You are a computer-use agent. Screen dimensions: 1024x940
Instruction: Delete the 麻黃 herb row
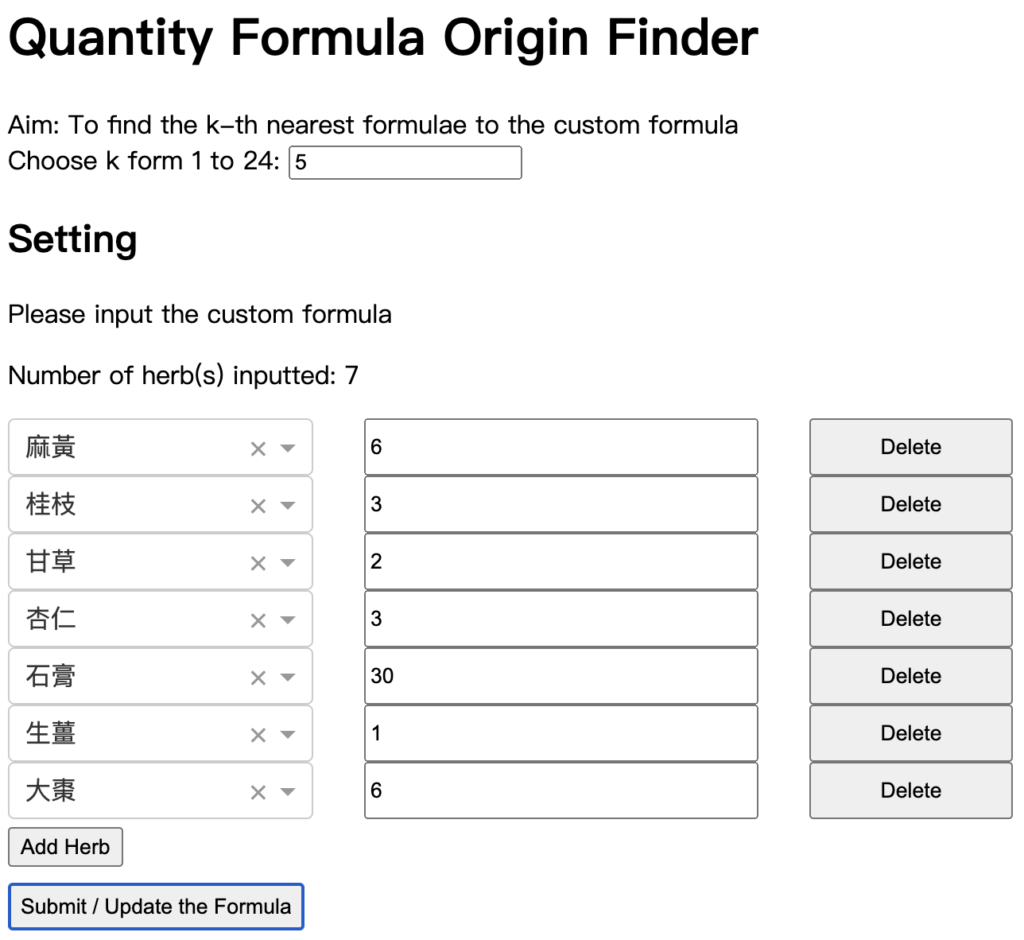click(x=910, y=447)
